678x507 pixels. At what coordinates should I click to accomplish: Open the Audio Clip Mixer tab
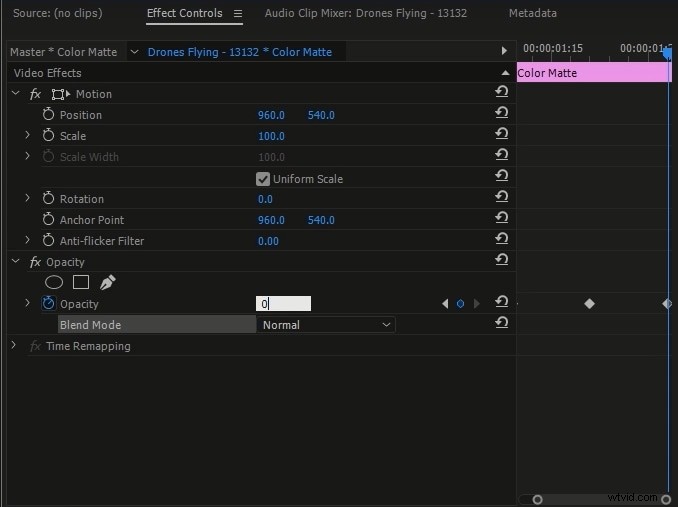[x=366, y=13]
